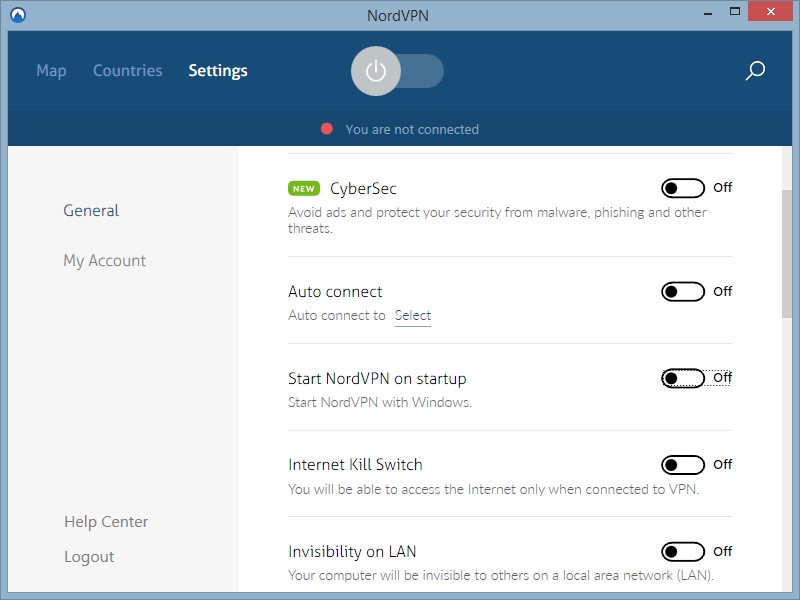Switch to the Countries tab
800x600 pixels.
point(128,70)
